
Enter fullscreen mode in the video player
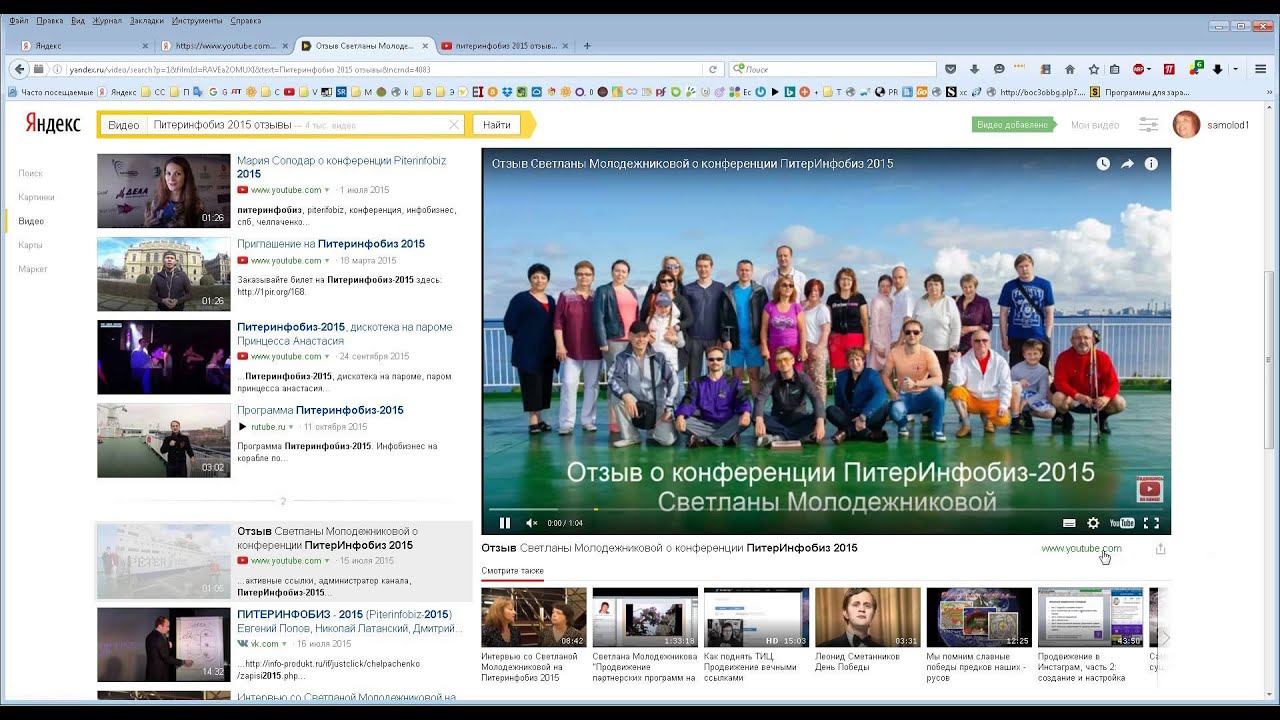1151,523
